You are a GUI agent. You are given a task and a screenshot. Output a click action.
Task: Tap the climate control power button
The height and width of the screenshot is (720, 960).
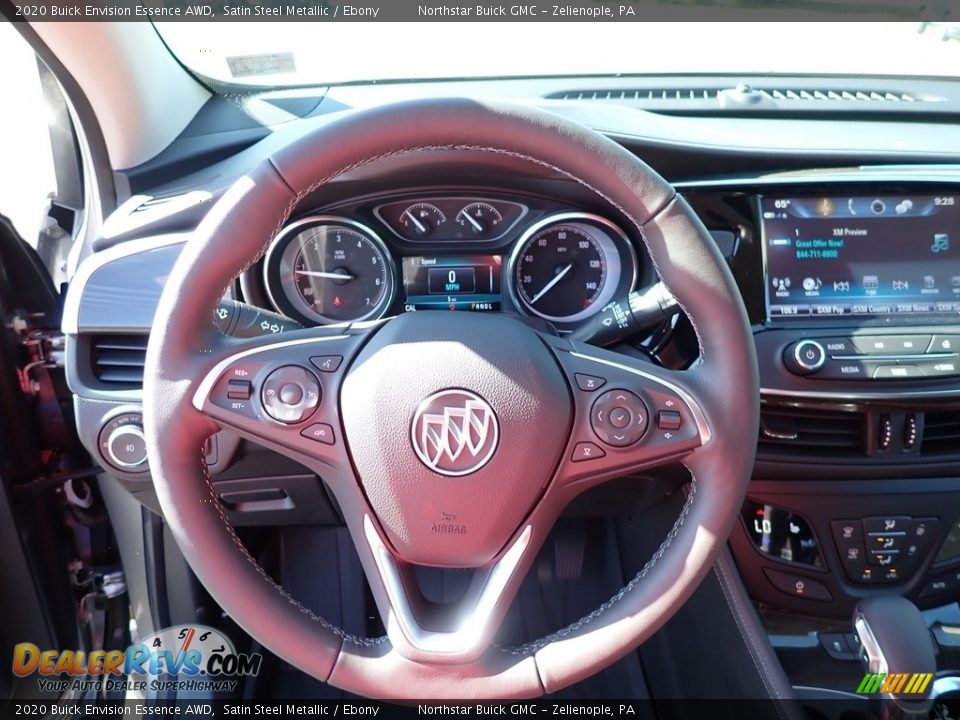pos(799,585)
